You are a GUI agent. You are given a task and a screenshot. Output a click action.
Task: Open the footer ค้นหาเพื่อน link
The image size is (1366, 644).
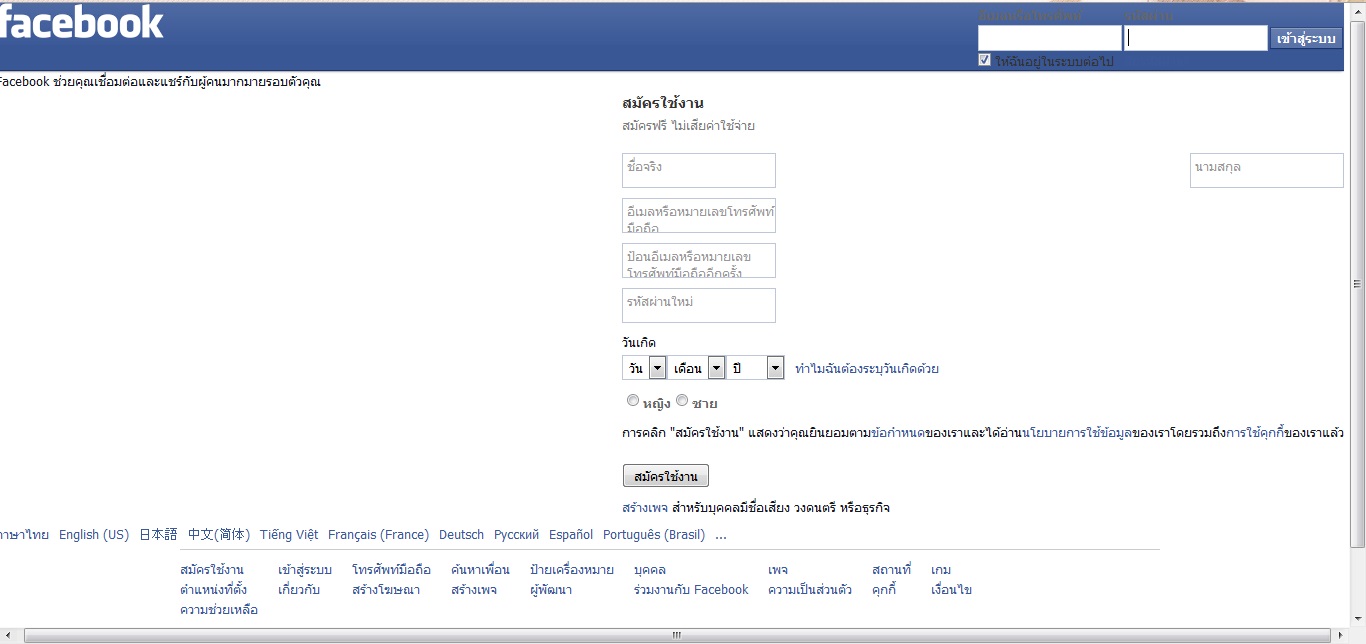pos(480,570)
